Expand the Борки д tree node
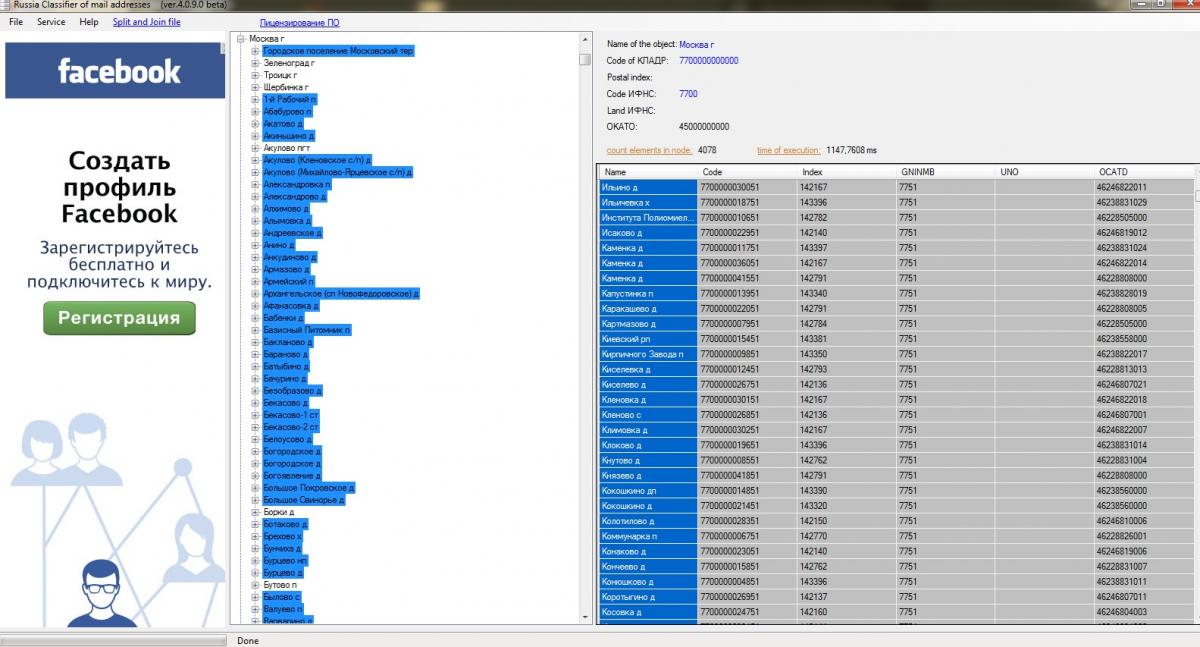Image resolution: width=1200 pixels, height=647 pixels. [x=256, y=512]
